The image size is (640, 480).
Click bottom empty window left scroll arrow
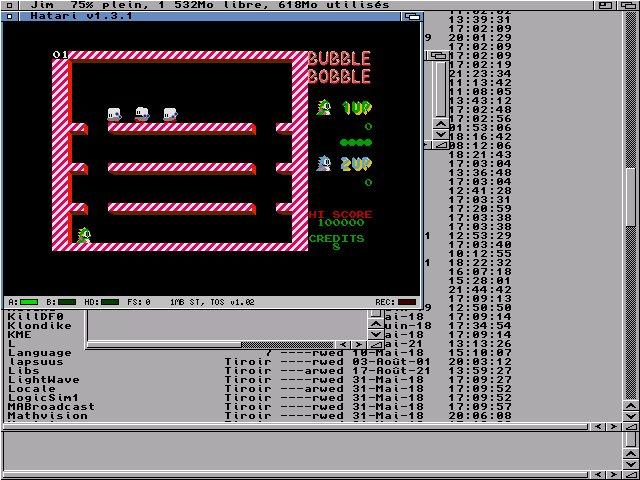[x=598, y=475]
